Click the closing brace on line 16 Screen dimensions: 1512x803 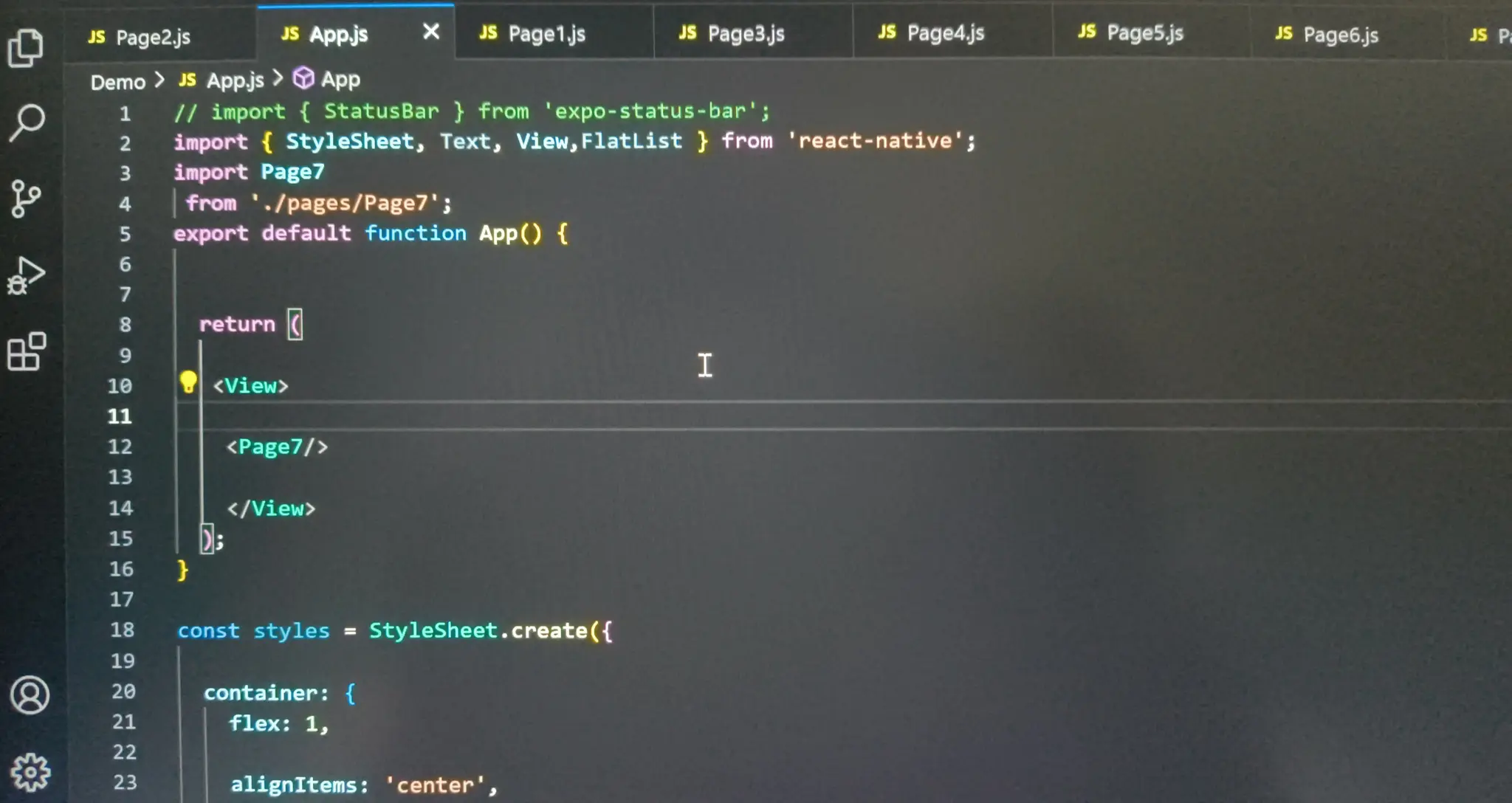click(x=183, y=570)
